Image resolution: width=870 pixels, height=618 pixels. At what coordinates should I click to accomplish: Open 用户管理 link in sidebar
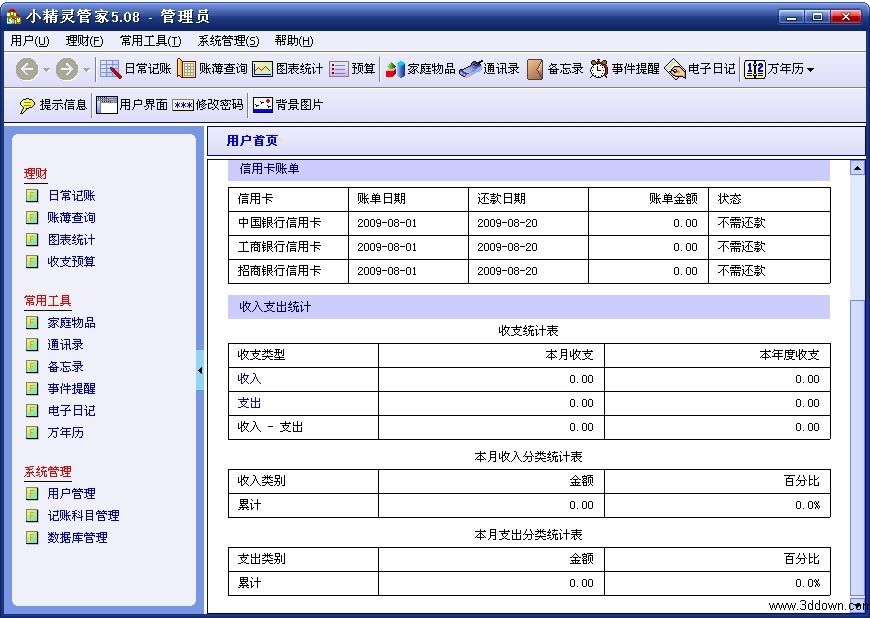(x=72, y=493)
